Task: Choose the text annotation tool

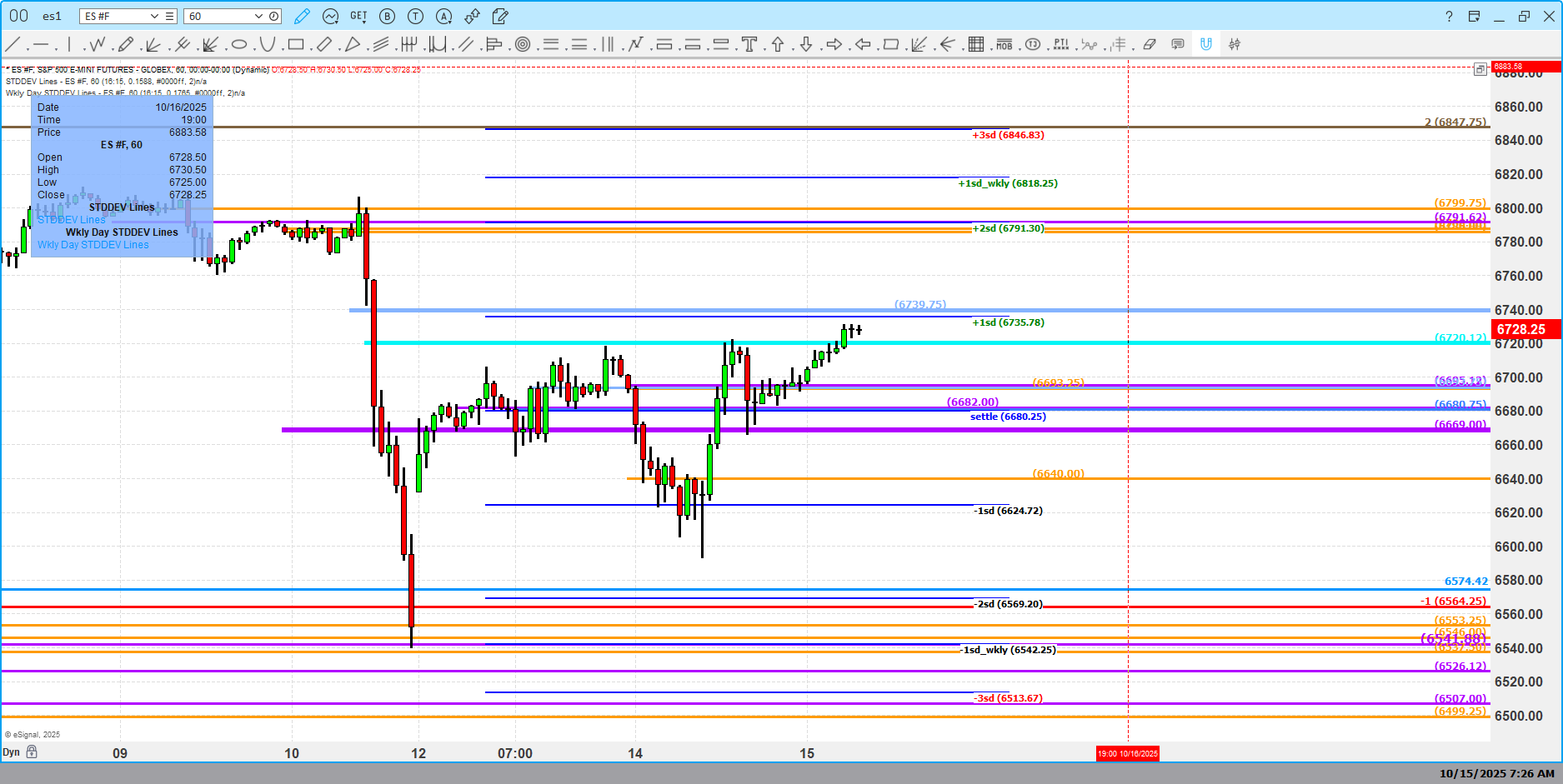Action: tap(749, 45)
